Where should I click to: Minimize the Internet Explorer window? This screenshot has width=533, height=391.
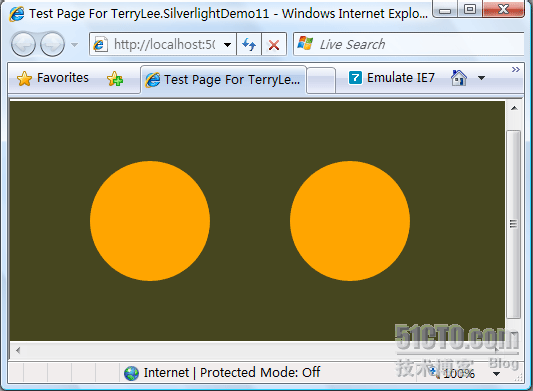(445, 9)
